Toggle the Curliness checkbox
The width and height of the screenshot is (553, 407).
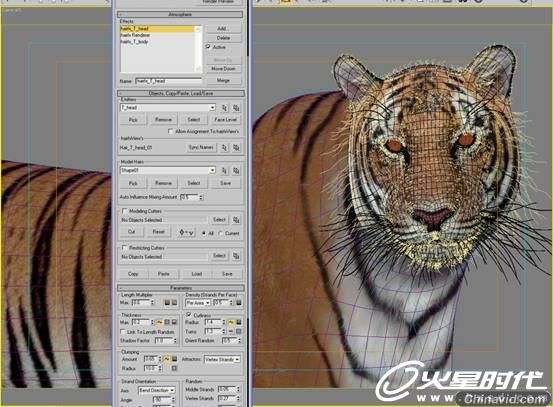pyautogui.click(x=189, y=314)
